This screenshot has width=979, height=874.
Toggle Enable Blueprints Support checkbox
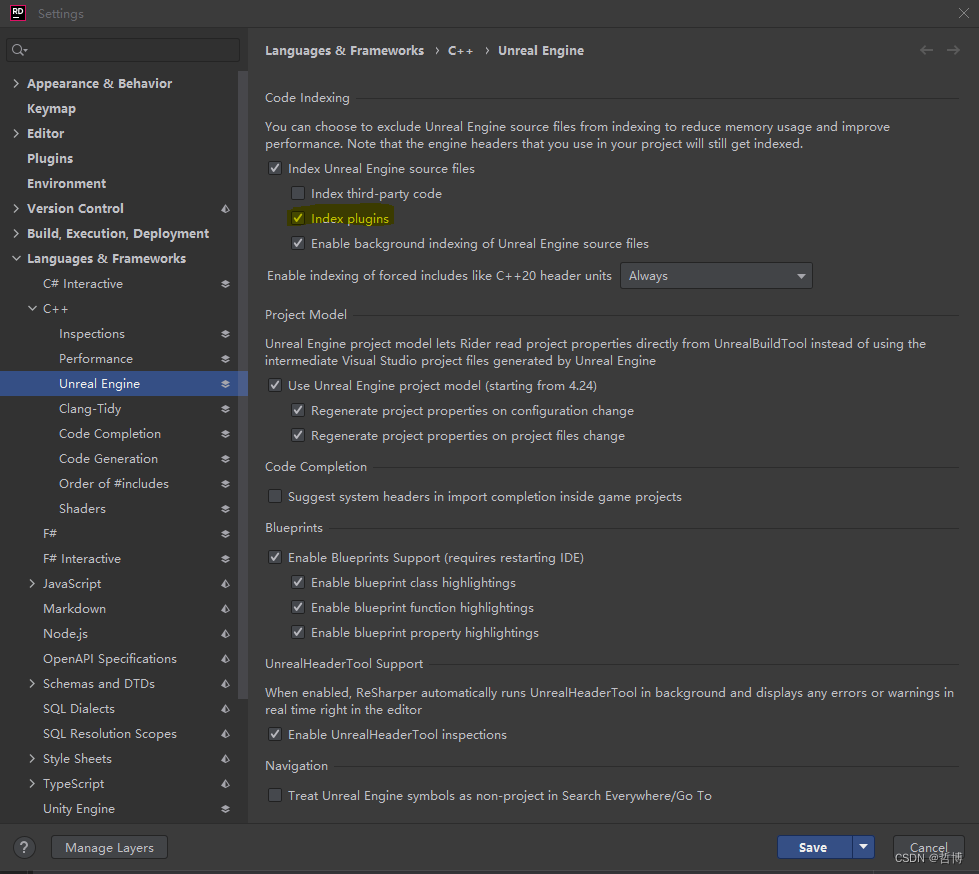pyautogui.click(x=275, y=557)
